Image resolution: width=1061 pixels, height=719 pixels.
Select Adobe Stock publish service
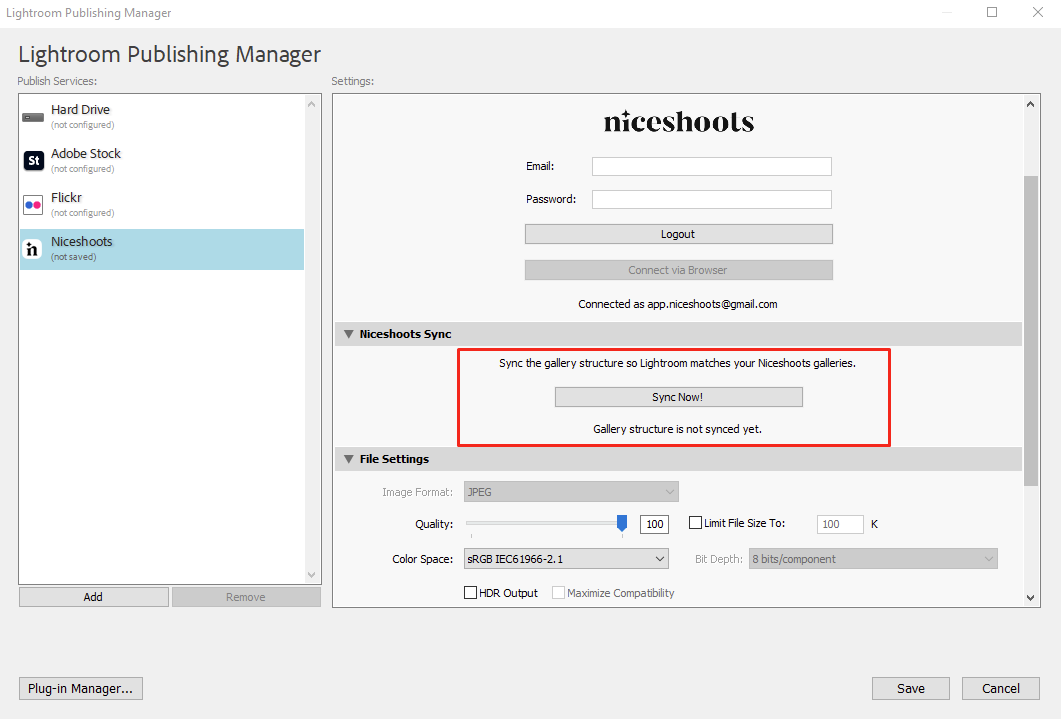(162, 160)
